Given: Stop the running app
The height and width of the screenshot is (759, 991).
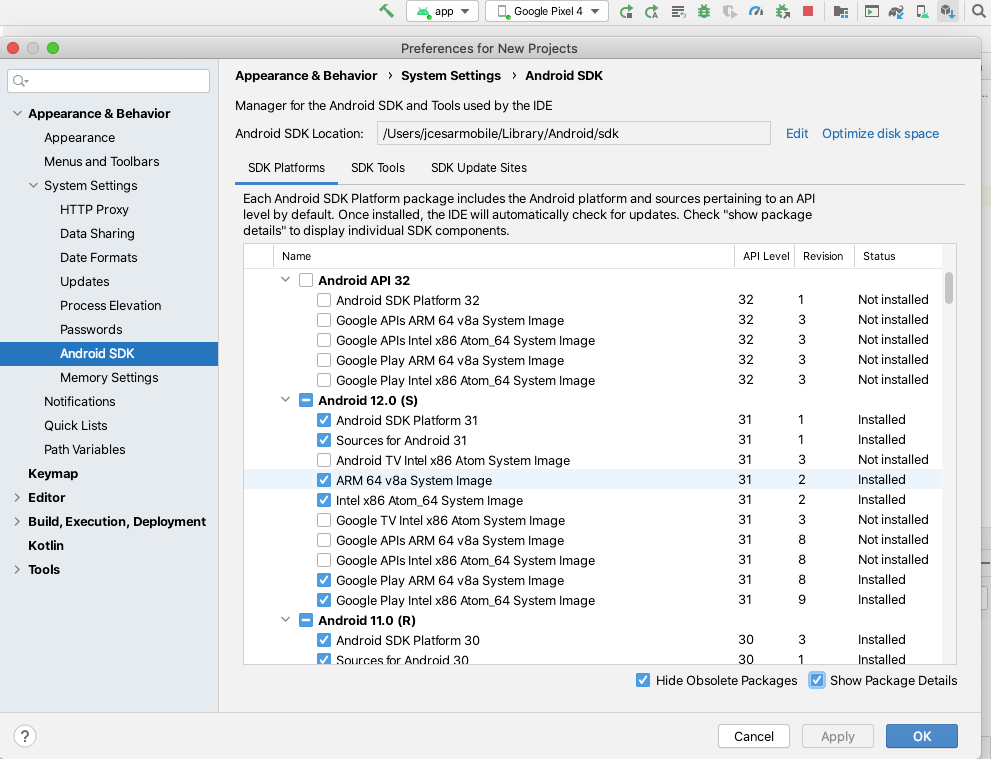Looking at the screenshot, I should [809, 11].
